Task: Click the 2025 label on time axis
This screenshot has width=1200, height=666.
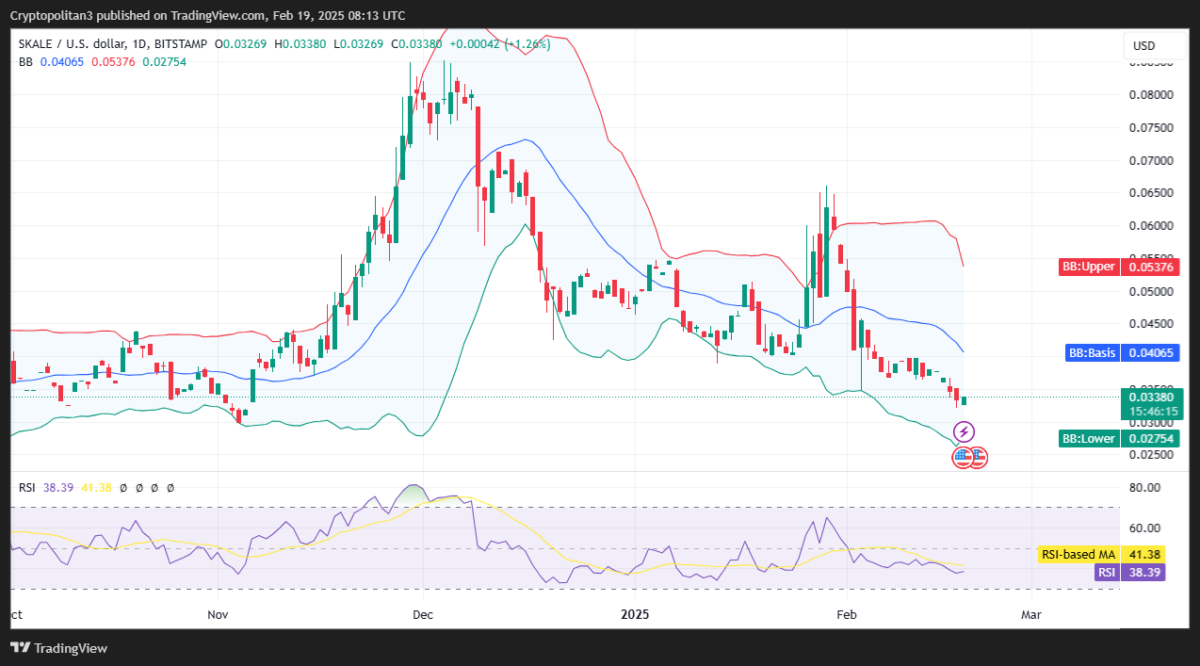Action: [636, 614]
